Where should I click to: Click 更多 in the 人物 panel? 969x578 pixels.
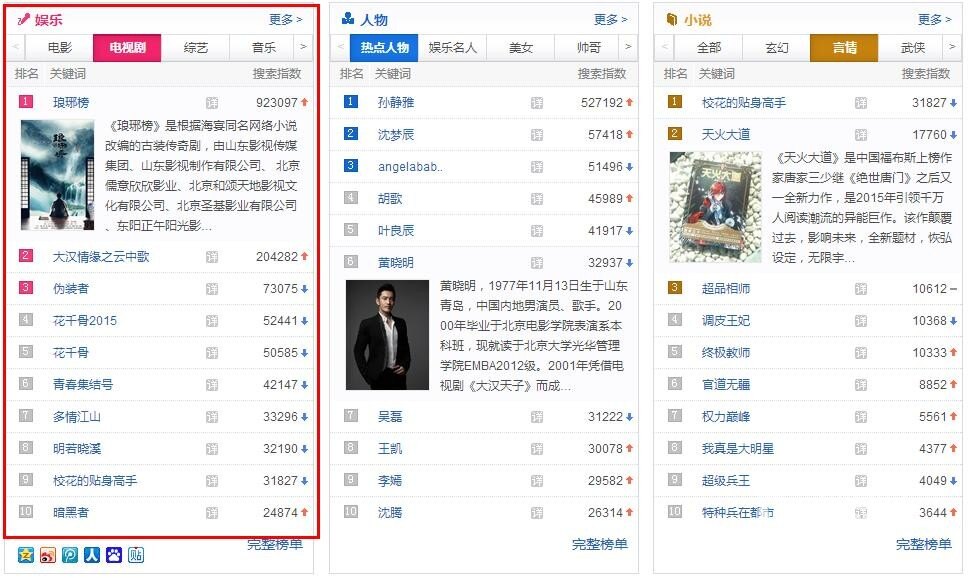(x=610, y=19)
